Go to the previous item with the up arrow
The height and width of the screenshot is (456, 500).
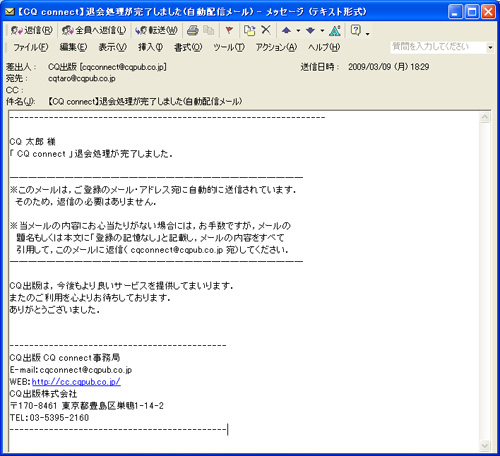click(x=286, y=31)
